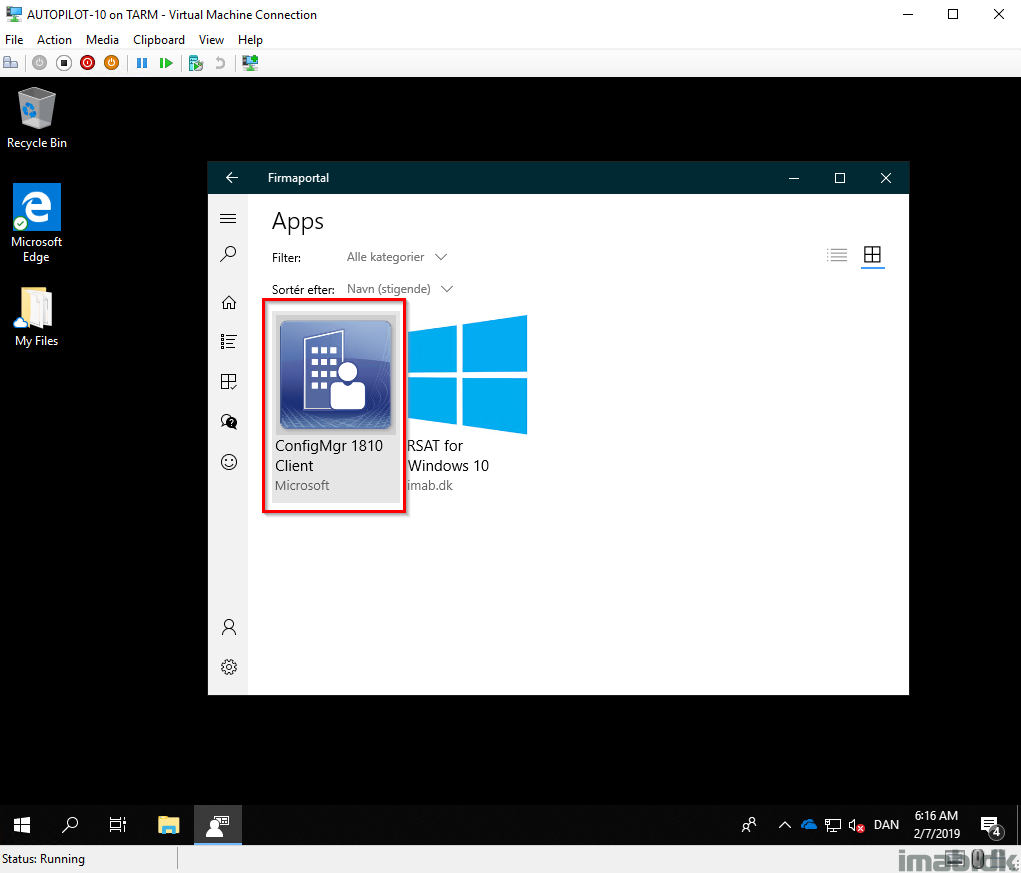Open the RSAT for Windows 10 app tile
The image size is (1021, 873).
(466, 404)
